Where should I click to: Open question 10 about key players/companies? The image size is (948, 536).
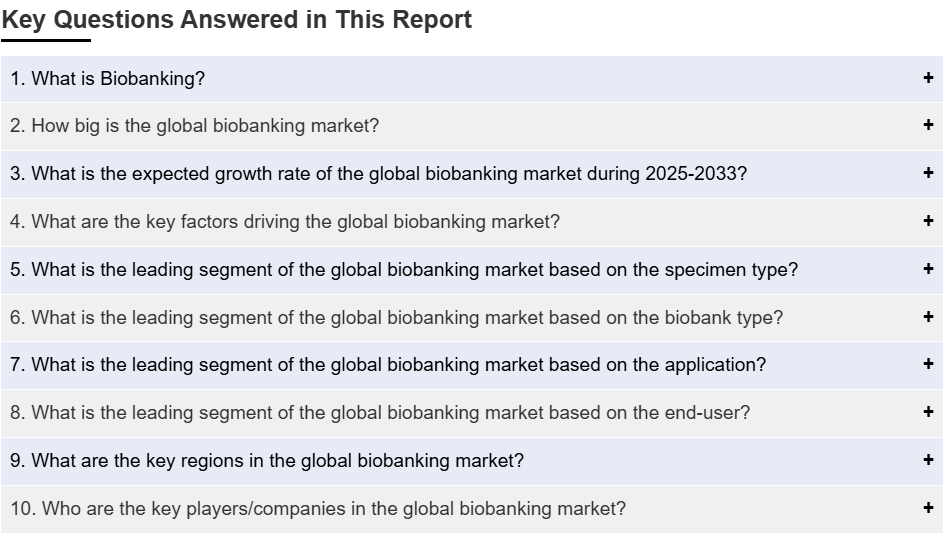pos(472,509)
